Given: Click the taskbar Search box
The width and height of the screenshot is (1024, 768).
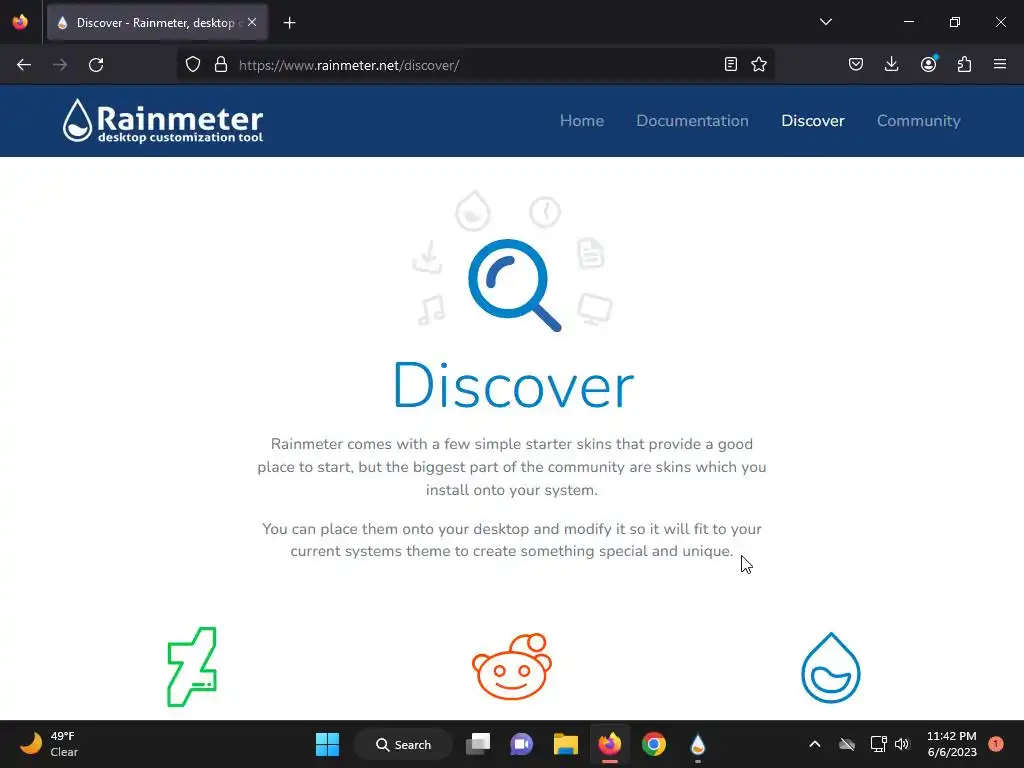Looking at the screenshot, I should point(404,744).
